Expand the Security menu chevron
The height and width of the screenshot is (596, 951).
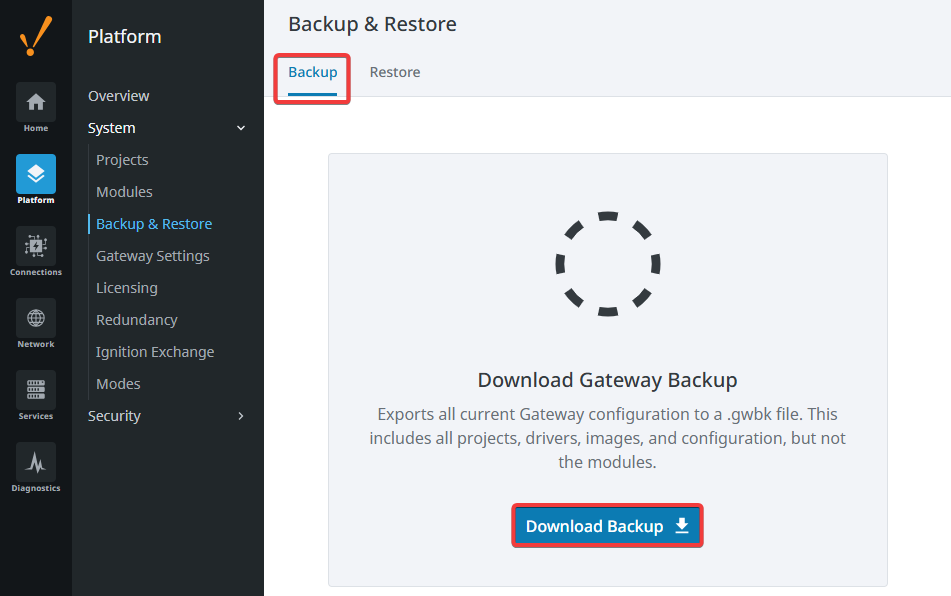pyautogui.click(x=241, y=416)
